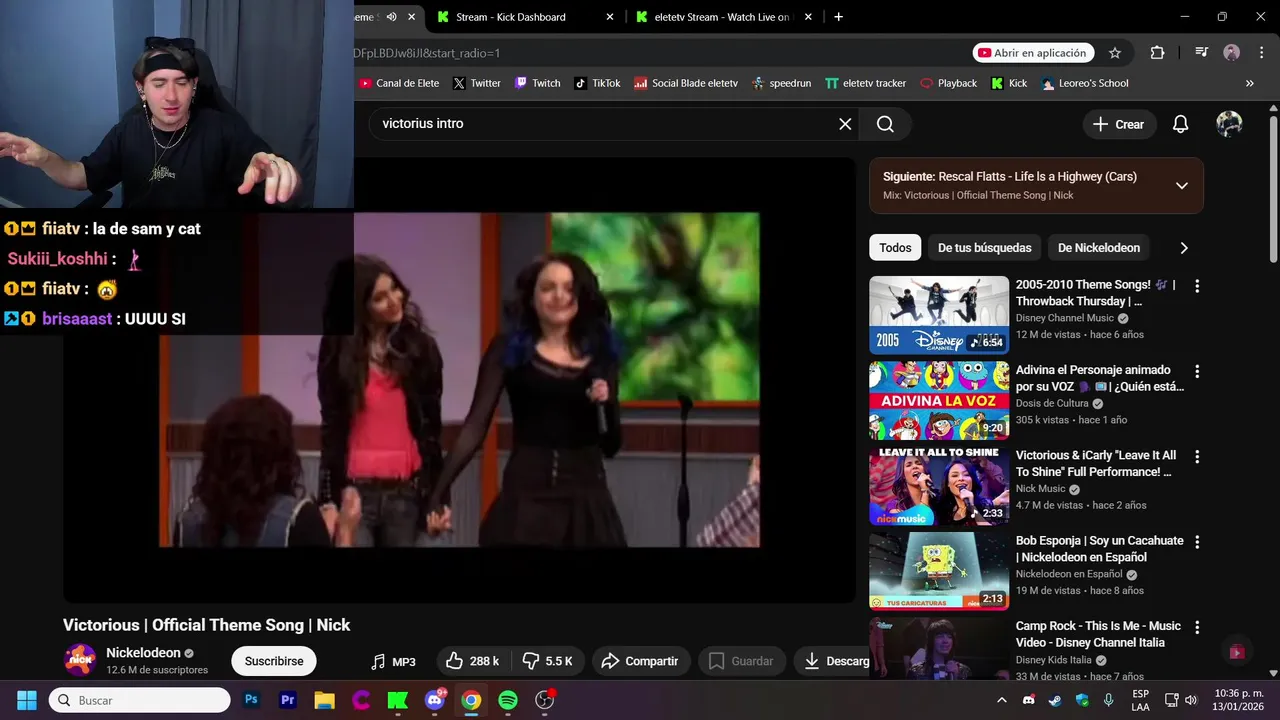Open the Chrome profile avatar

click(x=1232, y=53)
